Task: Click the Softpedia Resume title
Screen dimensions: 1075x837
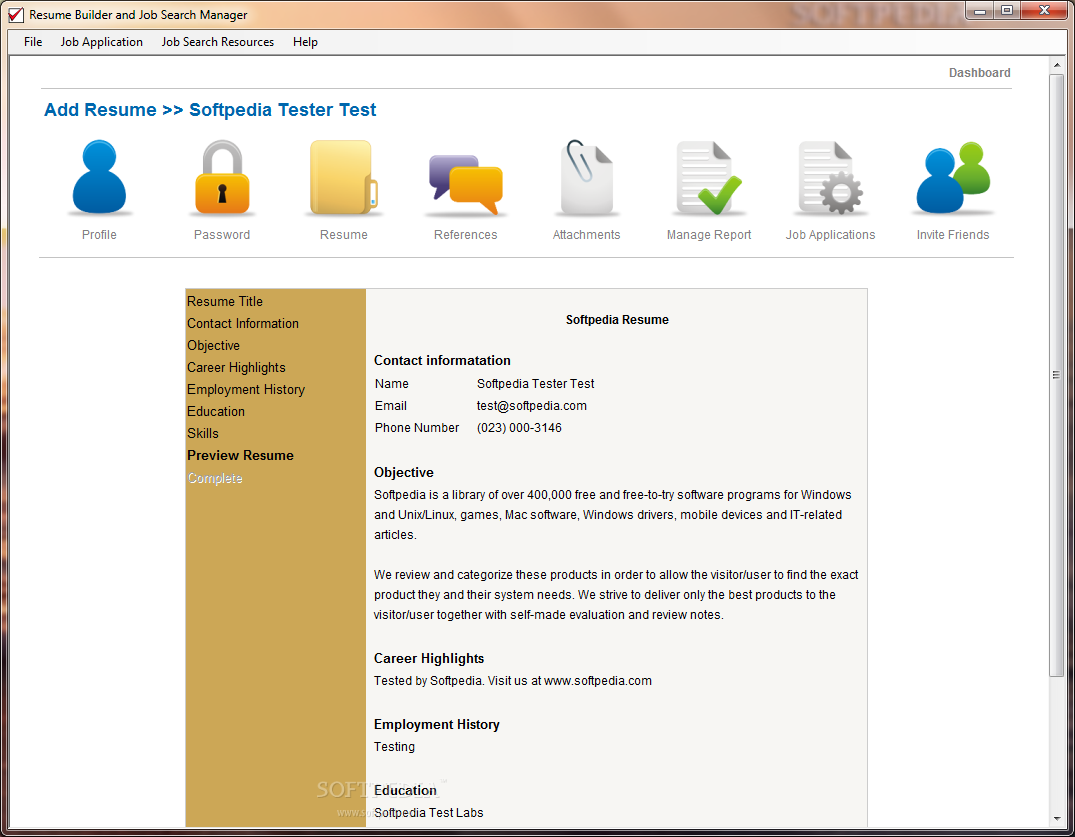Action: pos(617,319)
